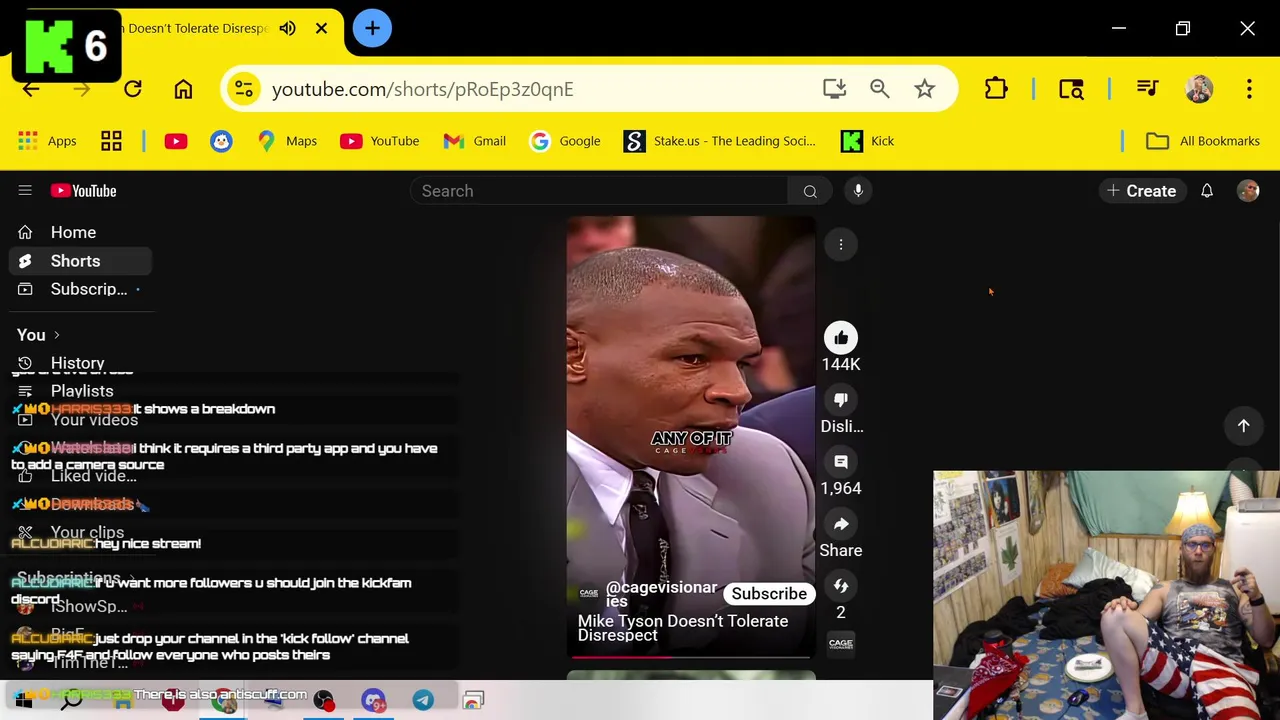Go back to the previous page

point(31,89)
